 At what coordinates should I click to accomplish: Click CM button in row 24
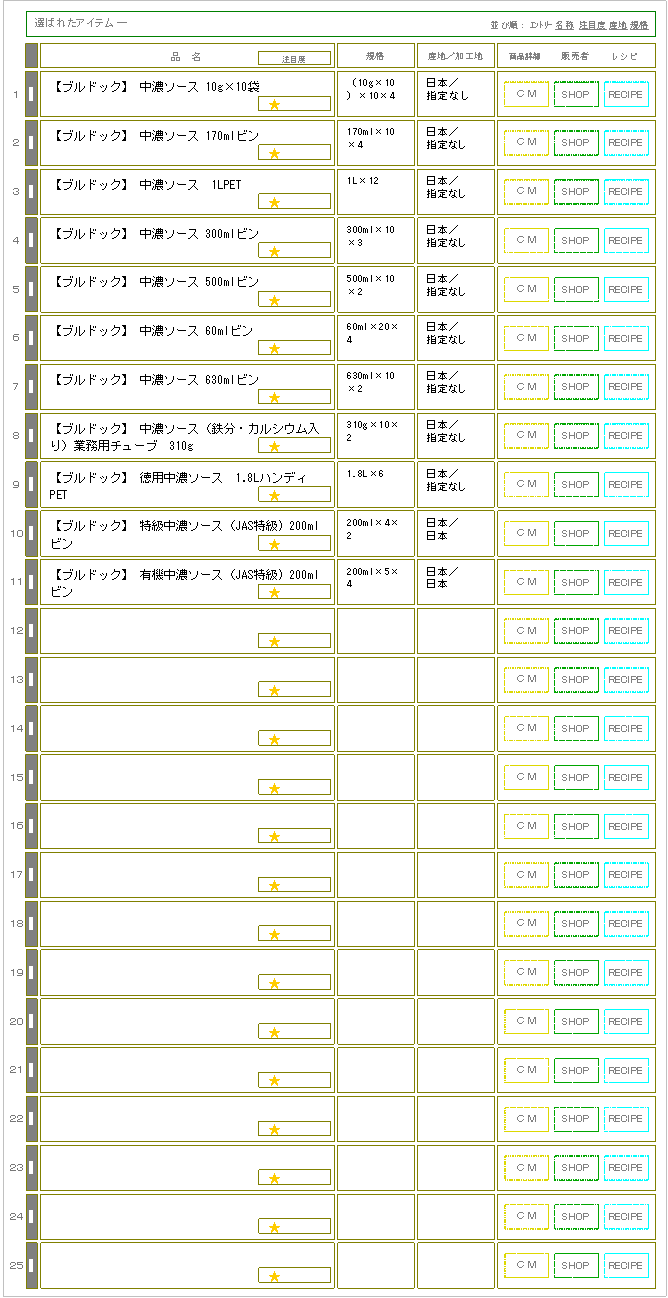pyautogui.click(x=526, y=1217)
